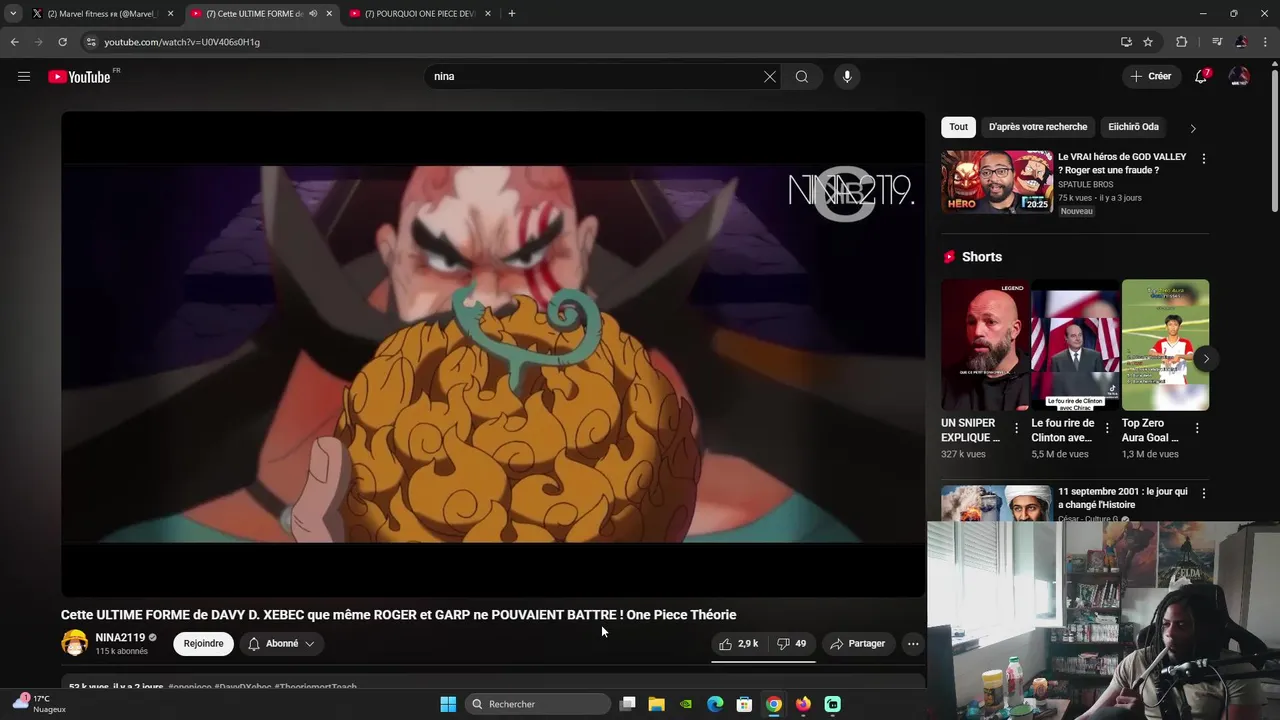
Task: Expand the Abonné subscription dropdown
Action: point(281,644)
